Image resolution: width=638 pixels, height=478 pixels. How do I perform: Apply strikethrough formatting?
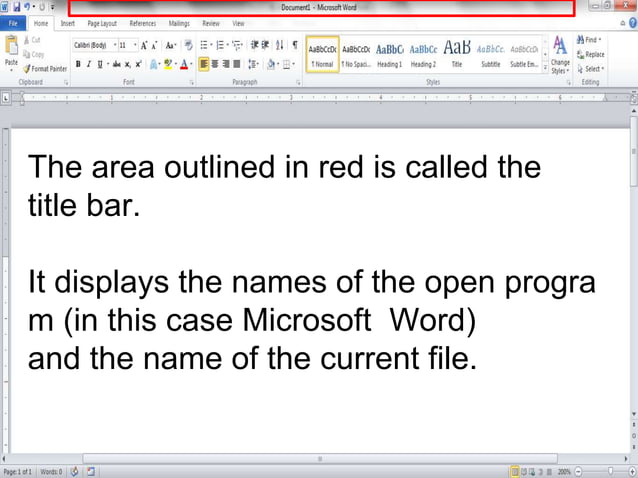(x=117, y=64)
